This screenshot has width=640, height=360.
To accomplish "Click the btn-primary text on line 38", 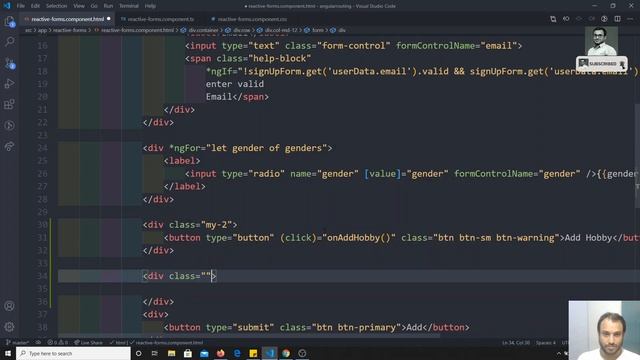I will coord(367,327).
